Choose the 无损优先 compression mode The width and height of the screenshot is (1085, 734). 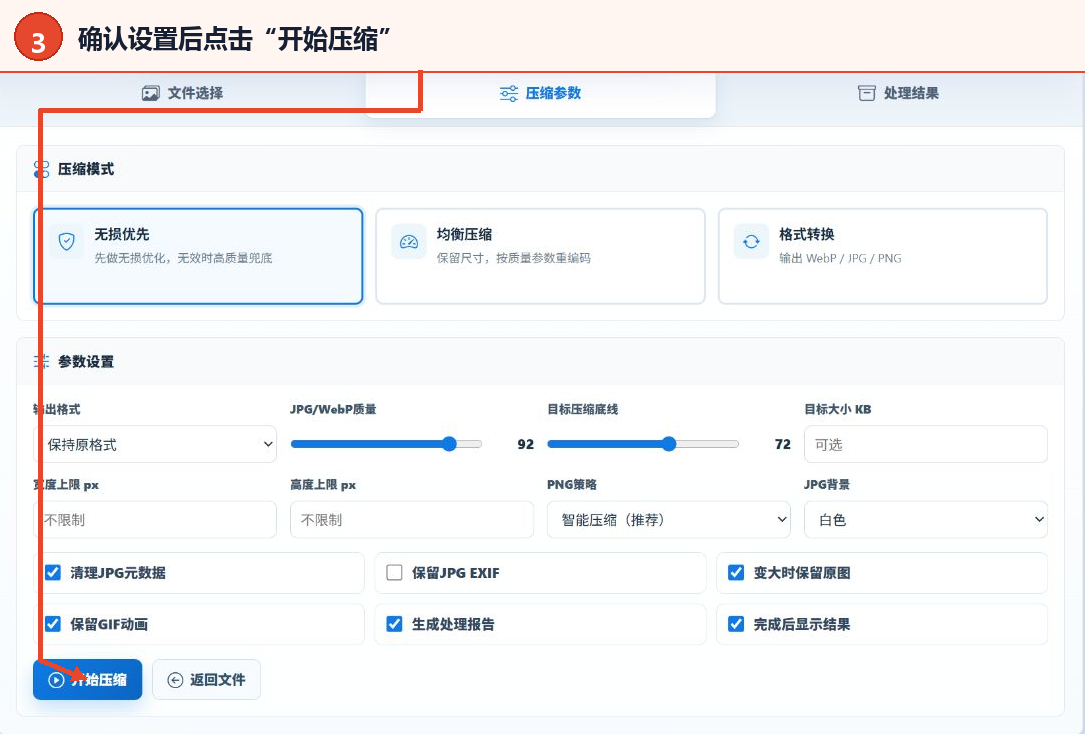pos(198,256)
